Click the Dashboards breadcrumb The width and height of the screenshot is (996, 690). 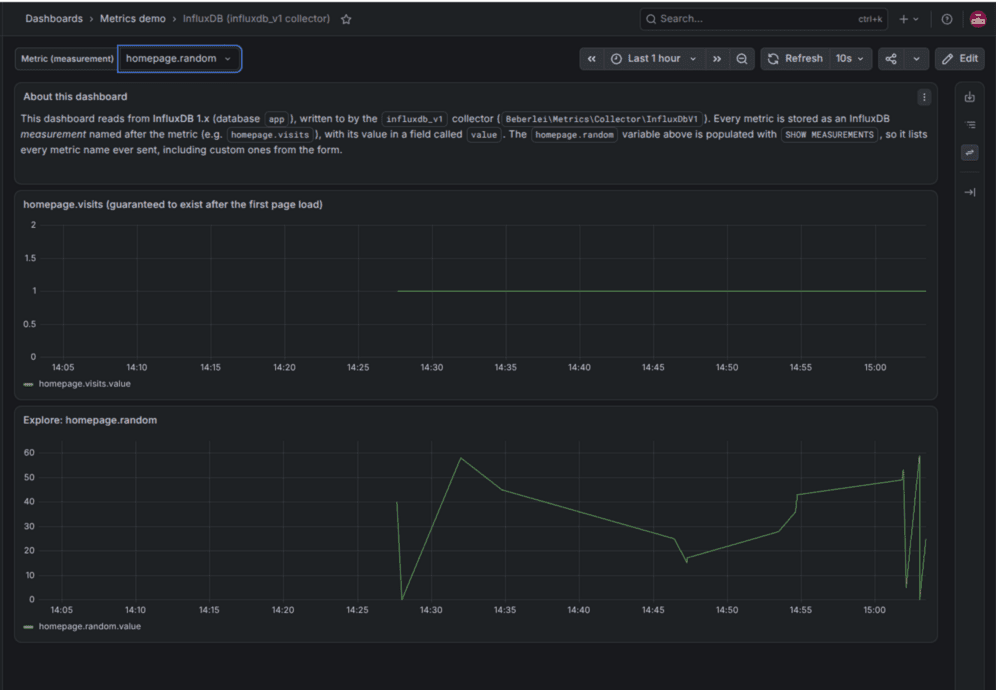click(x=54, y=19)
